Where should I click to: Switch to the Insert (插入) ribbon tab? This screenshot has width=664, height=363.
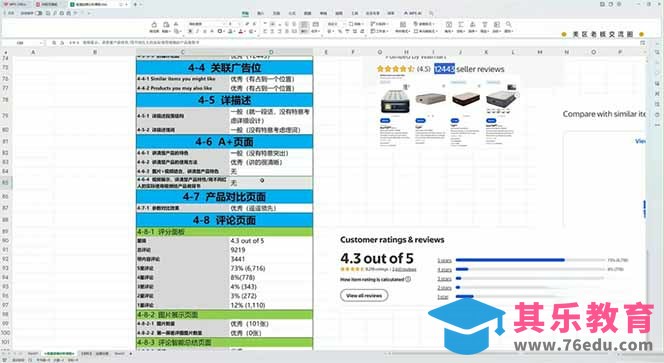coord(260,13)
